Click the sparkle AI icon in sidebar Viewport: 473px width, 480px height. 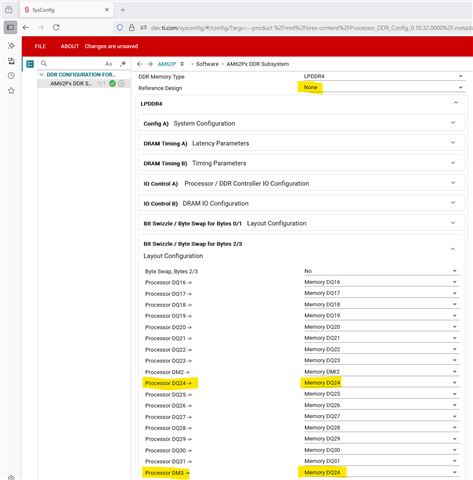(x=11, y=46)
